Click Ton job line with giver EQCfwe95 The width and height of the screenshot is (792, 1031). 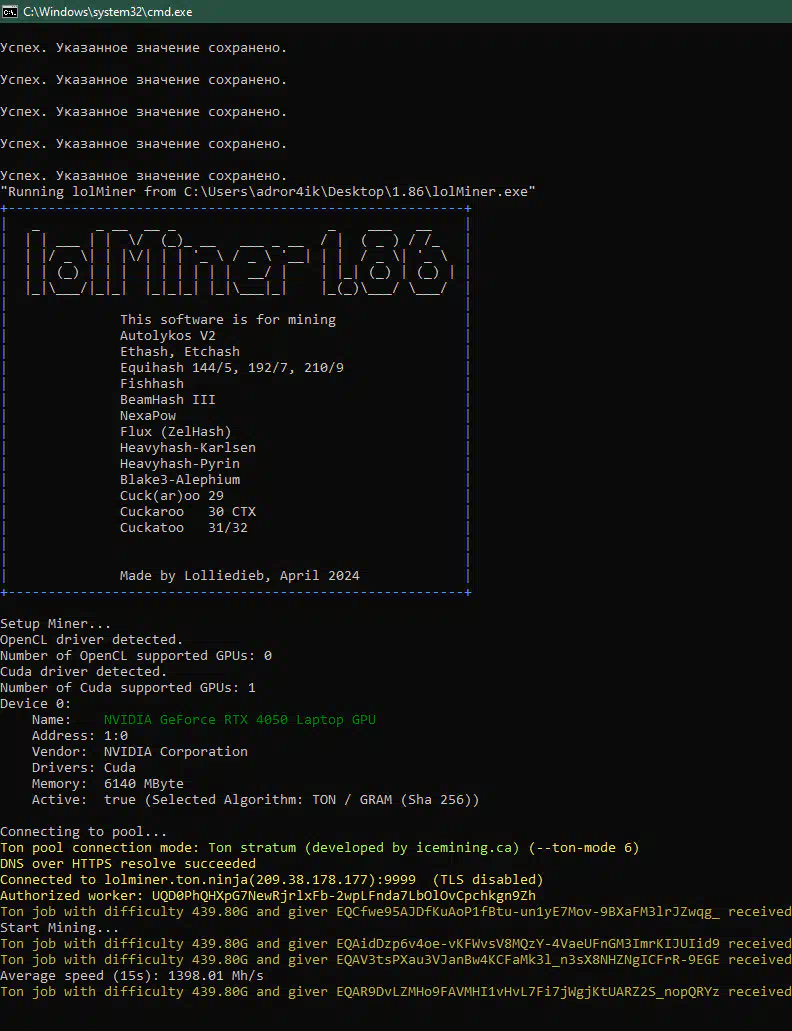click(396, 912)
